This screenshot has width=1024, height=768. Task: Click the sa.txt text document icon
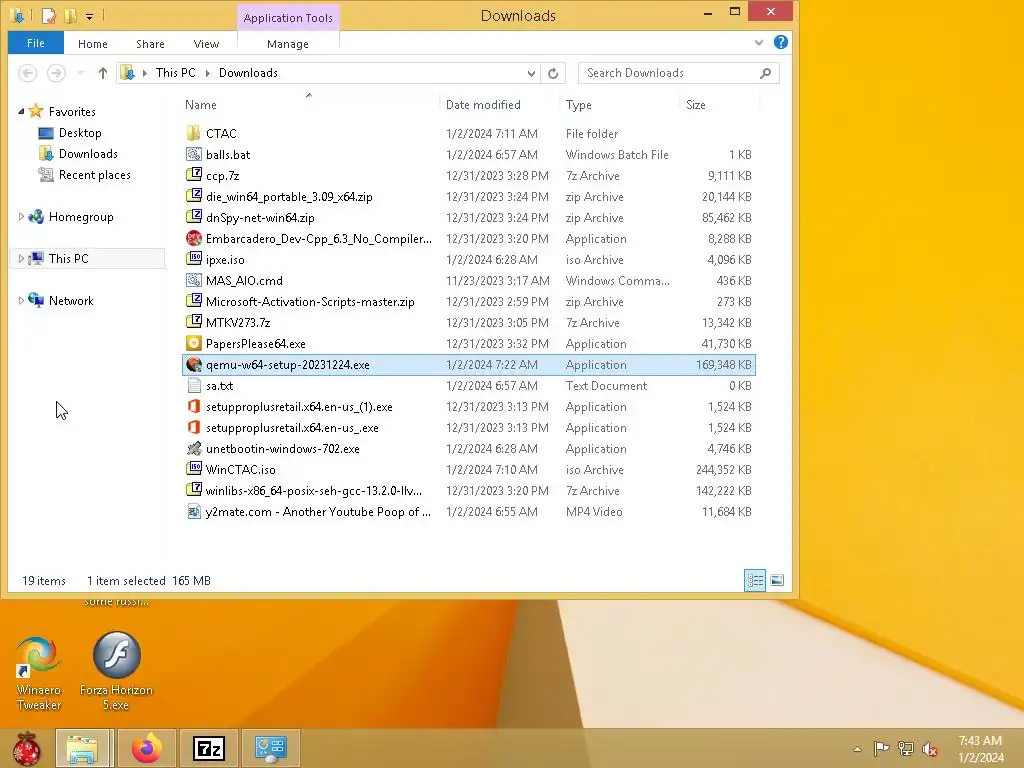click(193, 385)
